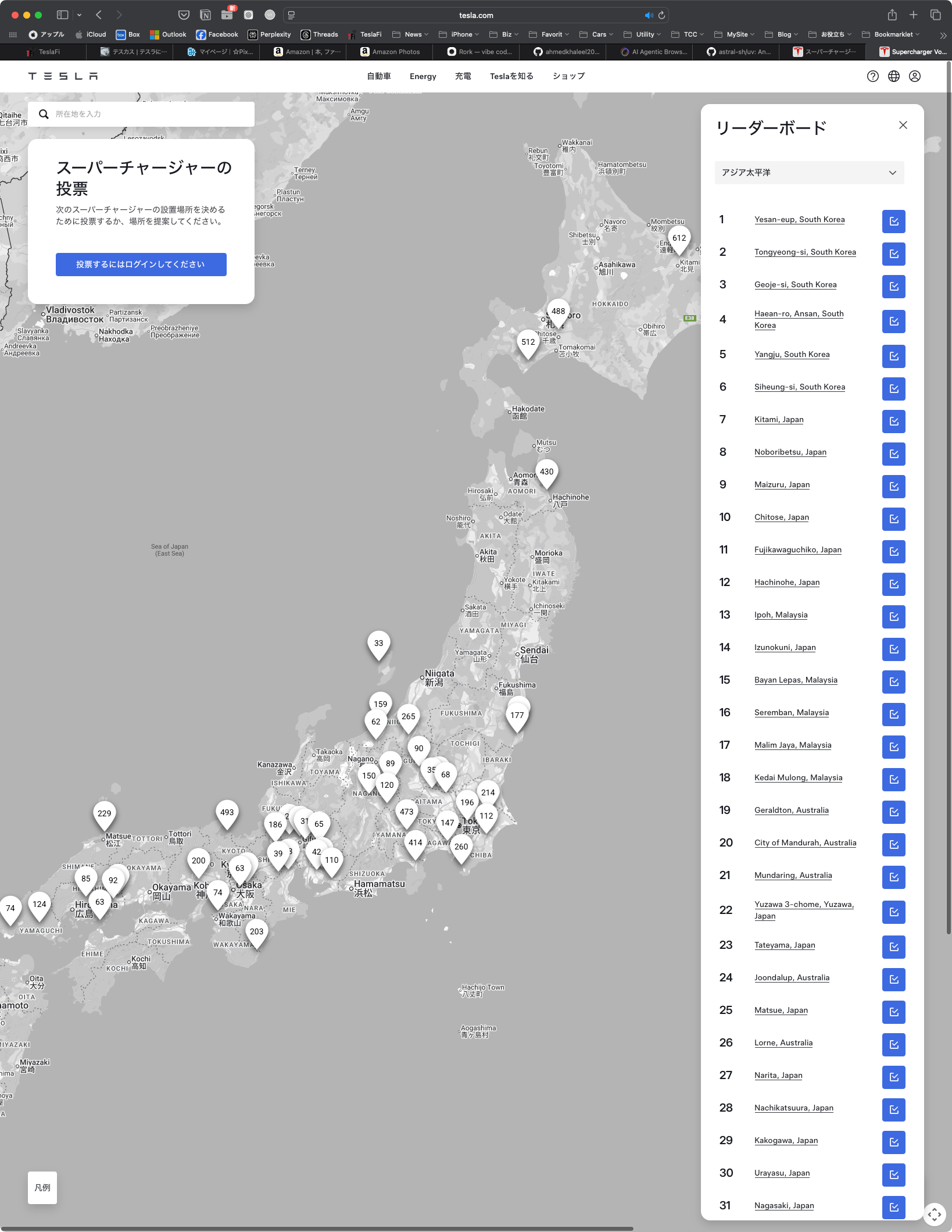This screenshot has height=1232, width=952.
Task: Click the Safari reload page icon
Action: pyautogui.click(x=661, y=15)
